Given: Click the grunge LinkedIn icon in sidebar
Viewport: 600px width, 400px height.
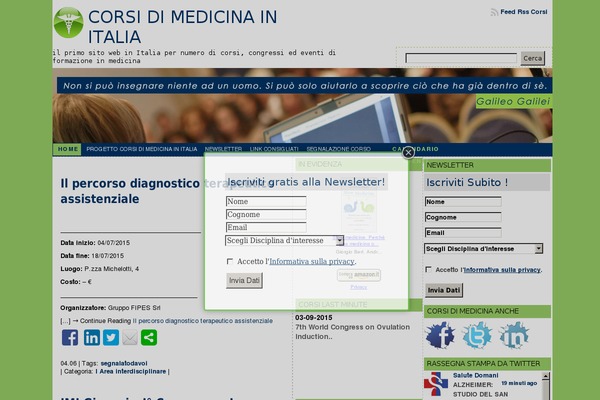Looking at the screenshot, I should [514, 335].
